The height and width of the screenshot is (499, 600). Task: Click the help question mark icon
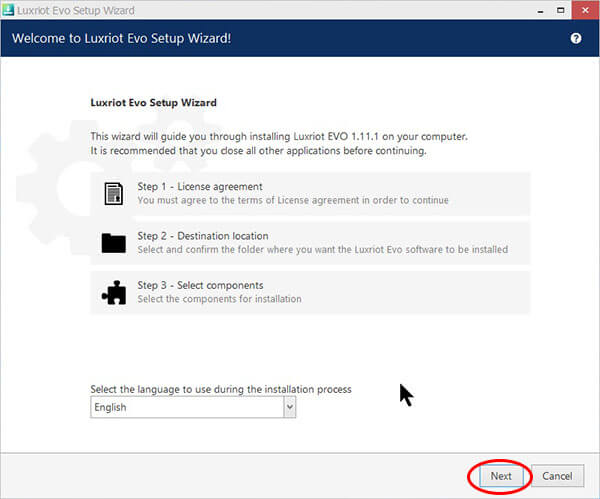pyautogui.click(x=575, y=38)
